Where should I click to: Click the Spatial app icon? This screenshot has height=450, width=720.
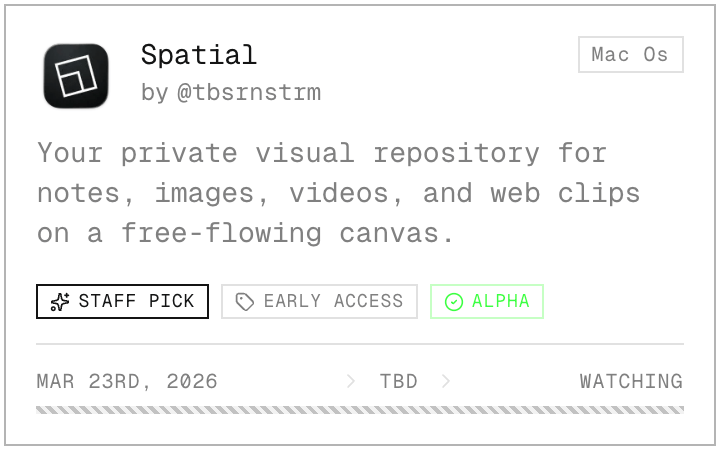[76, 76]
